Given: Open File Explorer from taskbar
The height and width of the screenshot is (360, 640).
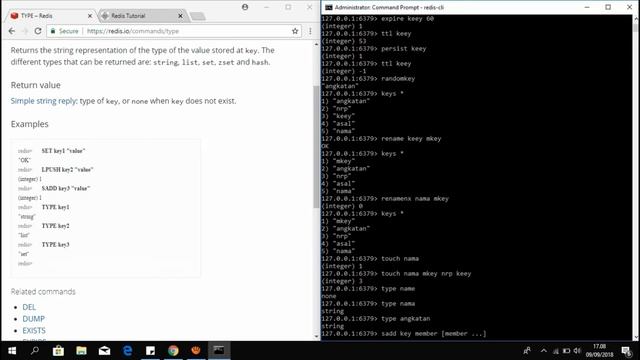Looking at the screenshot, I should pos(81,350).
